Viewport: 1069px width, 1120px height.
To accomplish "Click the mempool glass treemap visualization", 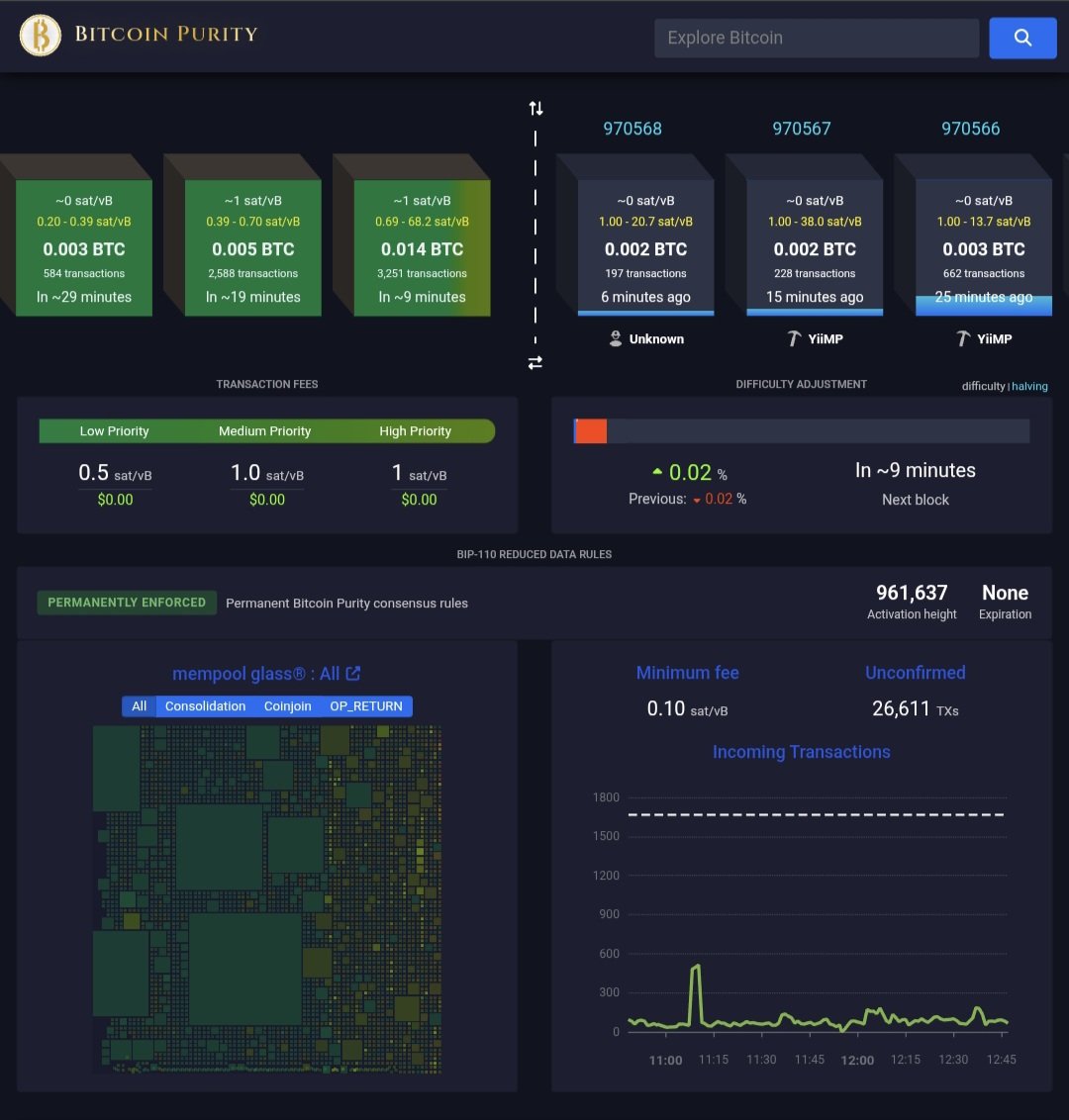I will coord(267,899).
